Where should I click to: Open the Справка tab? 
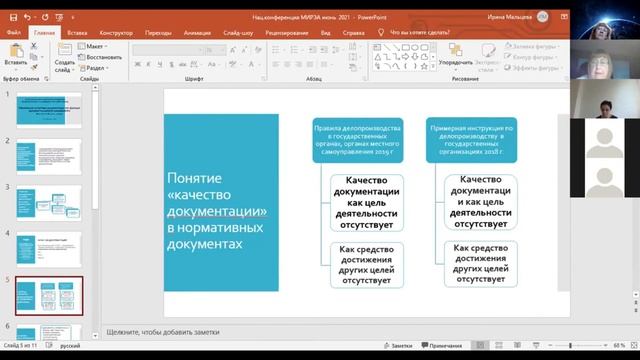coord(353,33)
